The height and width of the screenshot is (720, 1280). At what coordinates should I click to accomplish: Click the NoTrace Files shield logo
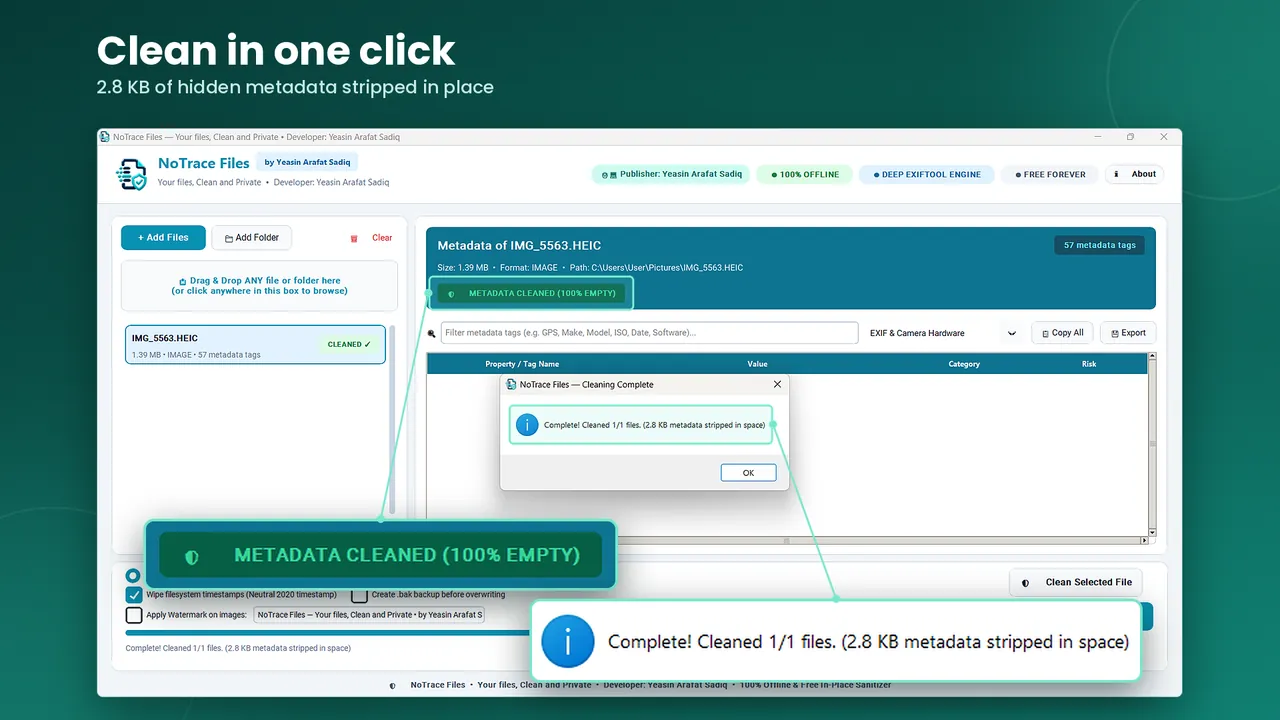point(131,174)
